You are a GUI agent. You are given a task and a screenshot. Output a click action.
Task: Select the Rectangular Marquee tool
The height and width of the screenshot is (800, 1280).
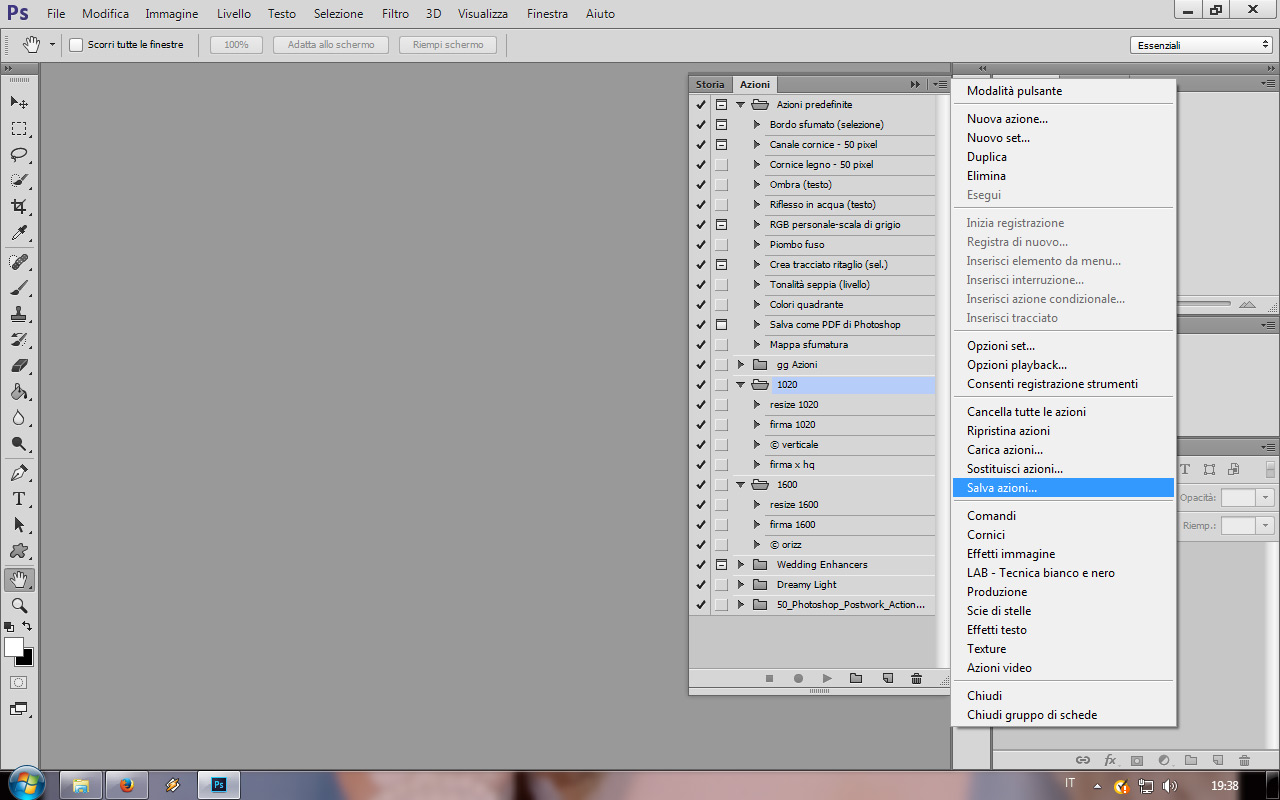tap(19, 128)
